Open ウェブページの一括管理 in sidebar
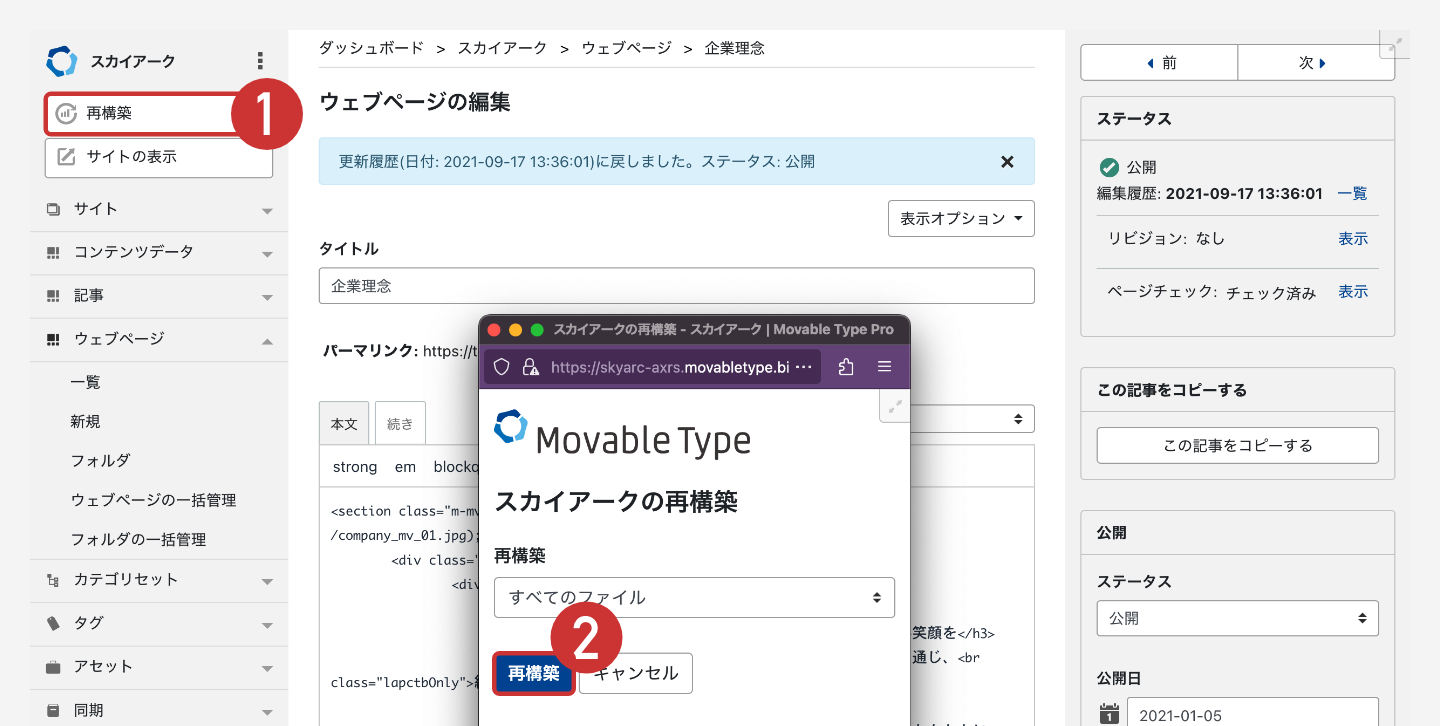 point(153,500)
